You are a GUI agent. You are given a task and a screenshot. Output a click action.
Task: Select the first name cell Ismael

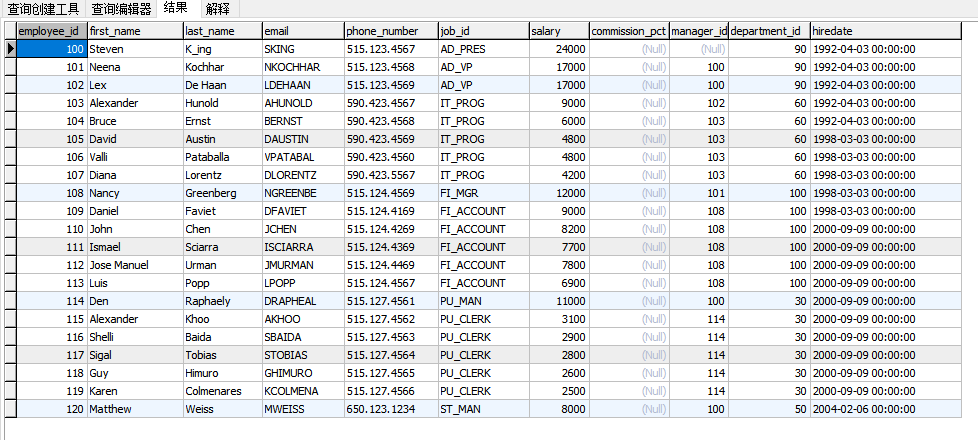[135, 247]
